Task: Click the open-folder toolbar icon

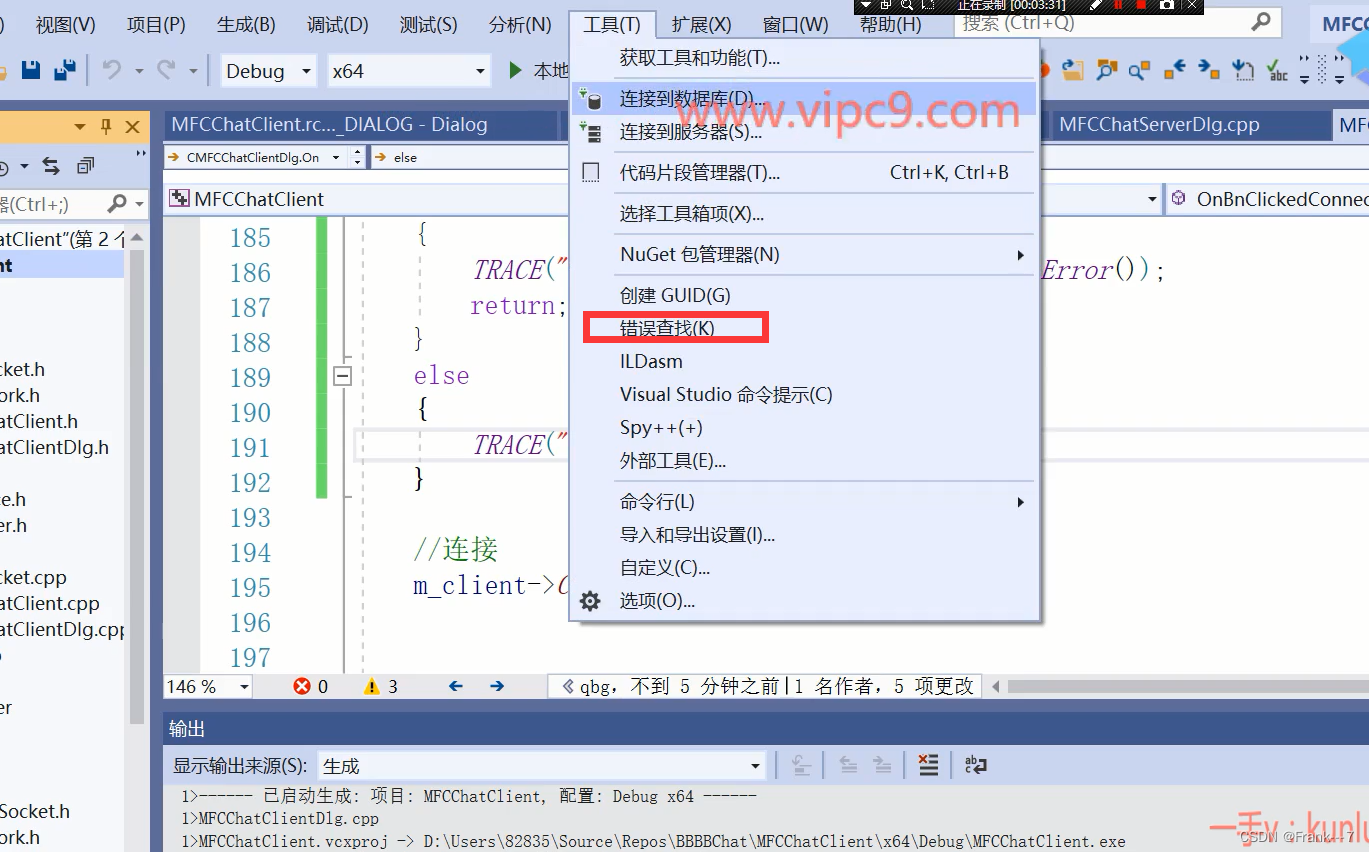Action: click(x=1073, y=70)
